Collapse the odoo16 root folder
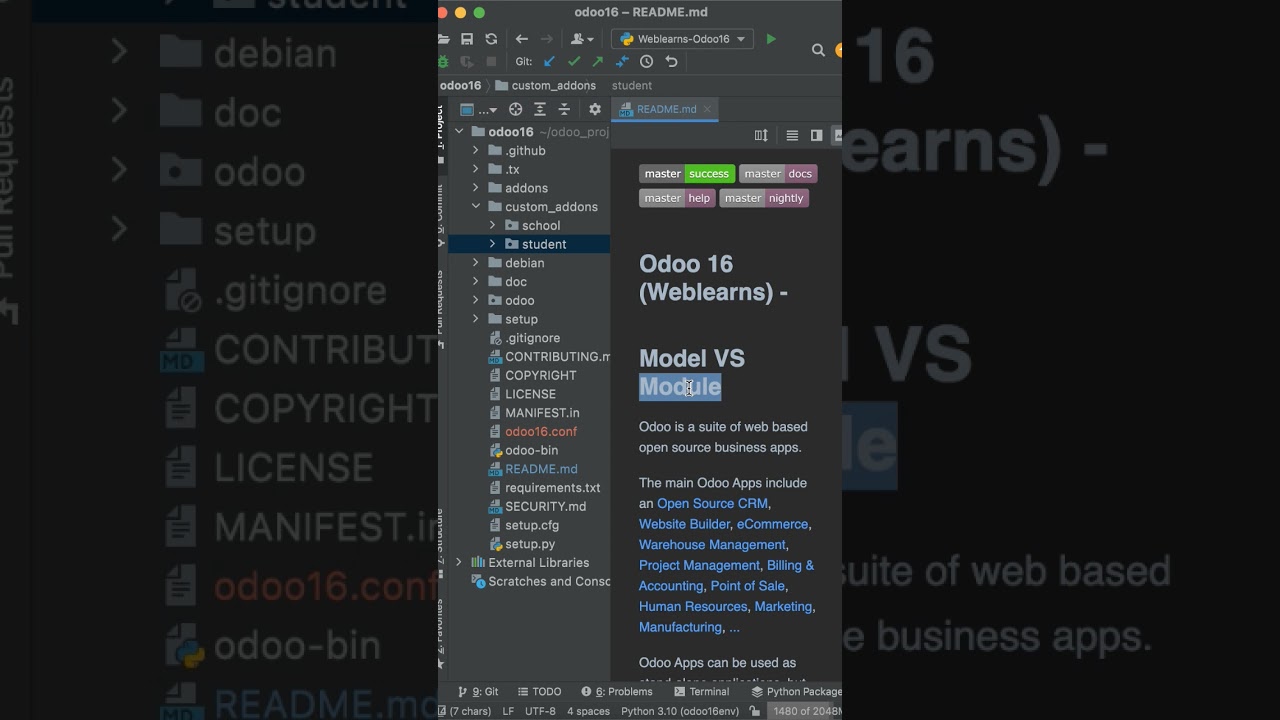The height and width of the screenshot is (720, 1280). click(x=459, y=132)
